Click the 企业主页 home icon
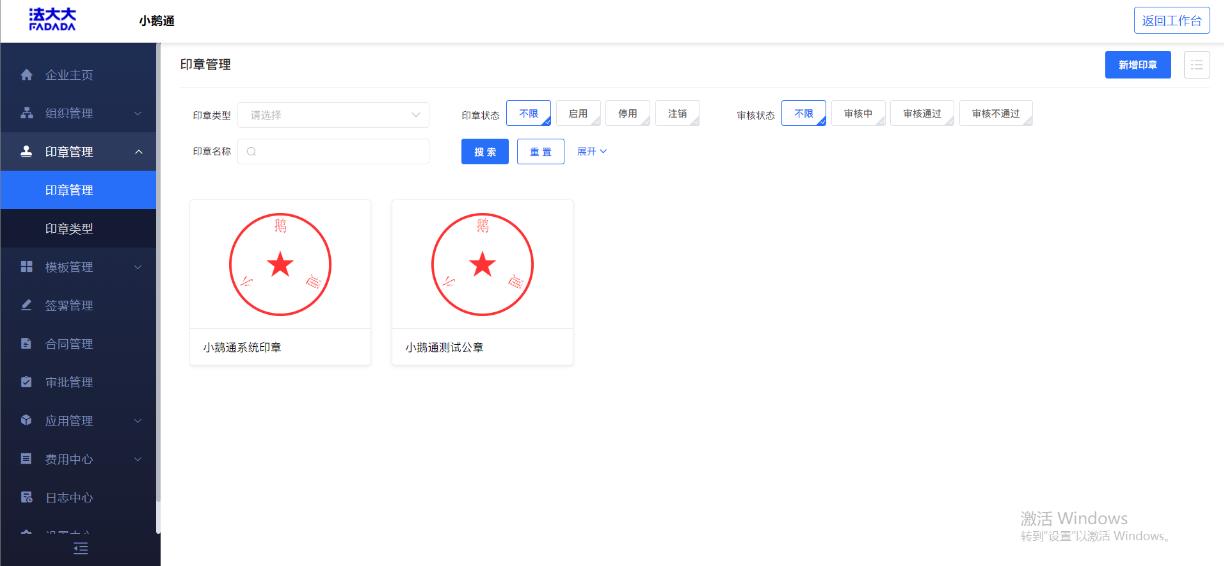The image size is (1224, 566). (x=27, y=75)
